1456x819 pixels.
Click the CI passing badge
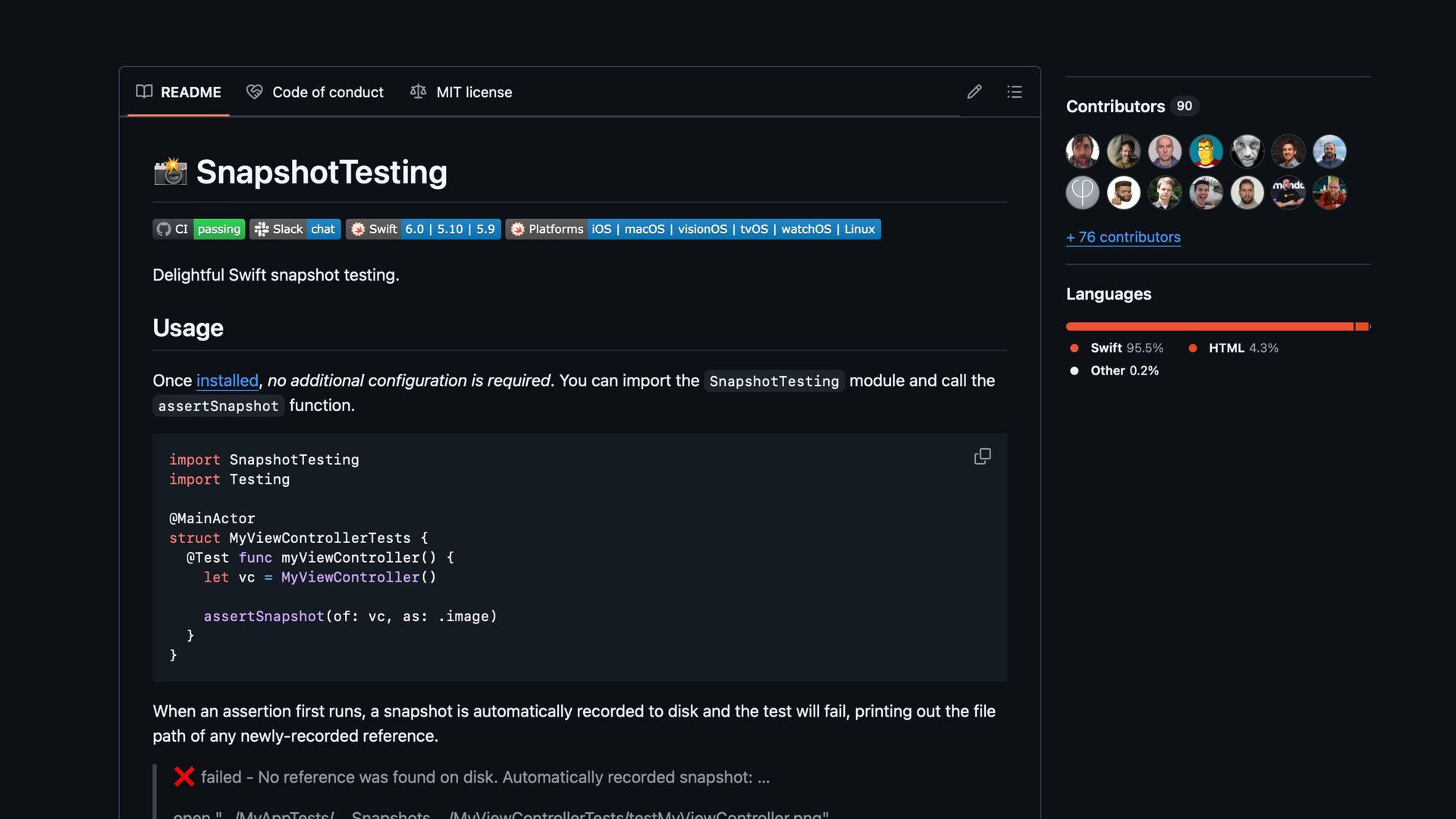click(x=199, y=229)
